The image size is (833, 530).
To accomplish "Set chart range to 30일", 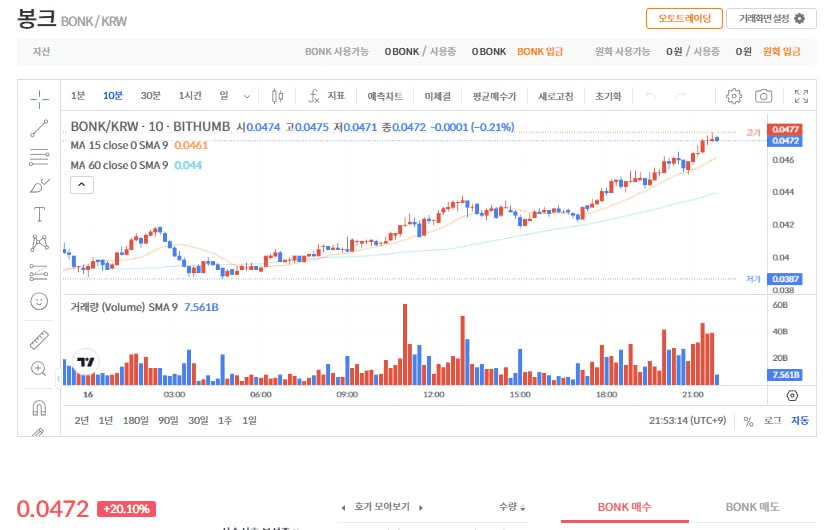I will [198, 421].
